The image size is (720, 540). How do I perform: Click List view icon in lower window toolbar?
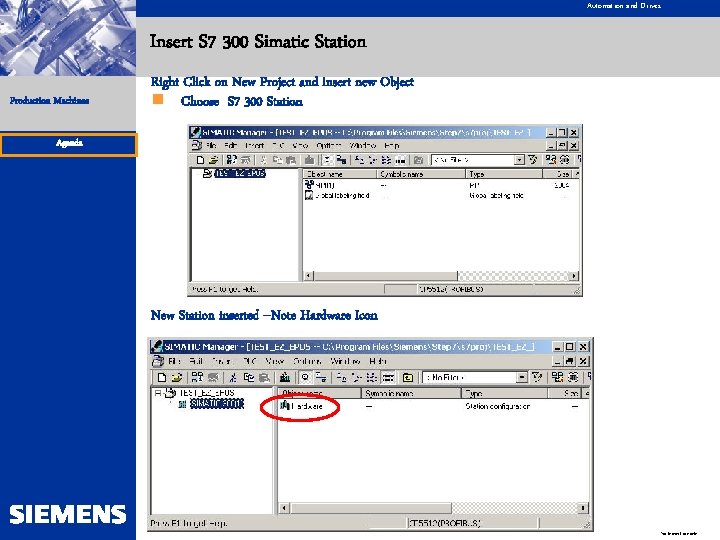[371, 377]
